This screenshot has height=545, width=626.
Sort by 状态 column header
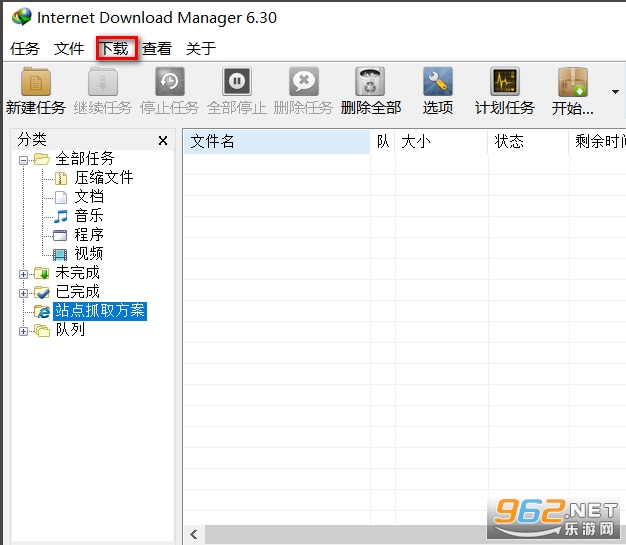tap(529, 141)
